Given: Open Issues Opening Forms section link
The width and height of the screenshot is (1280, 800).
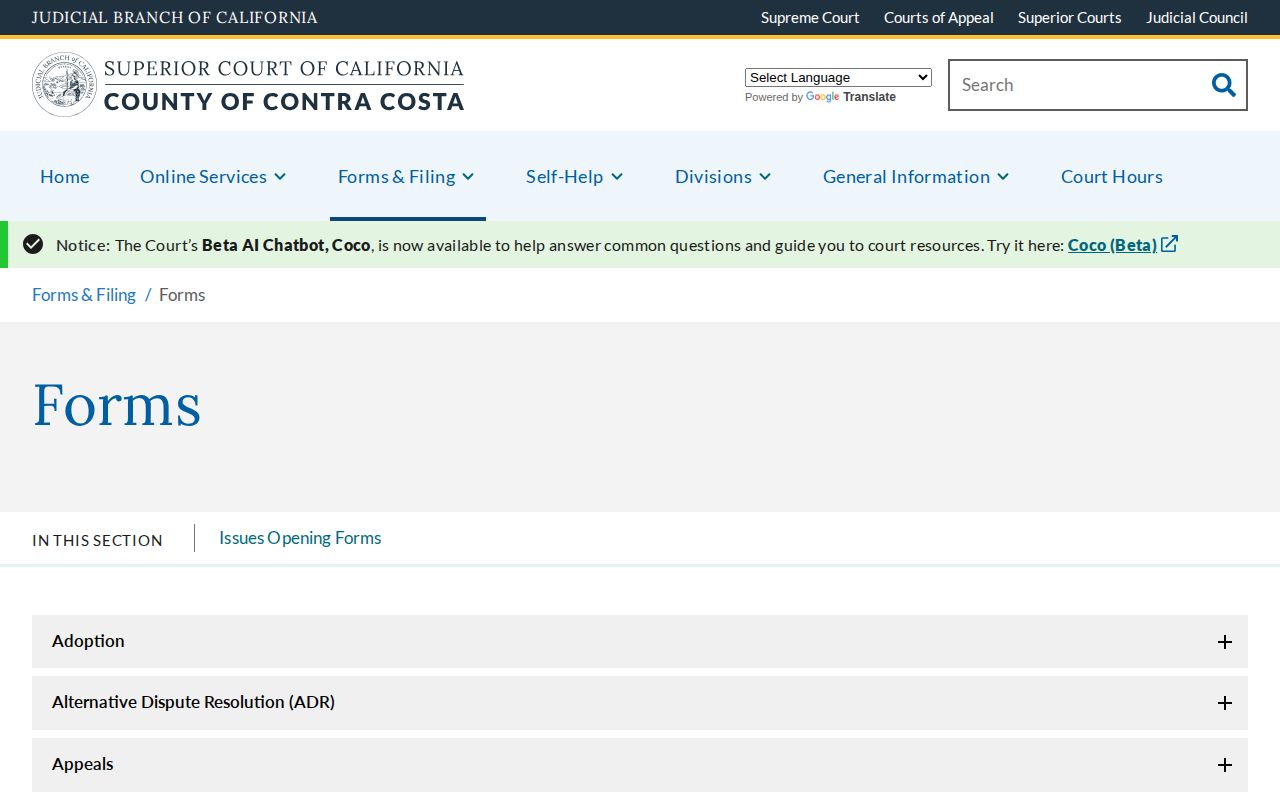Looking at the screenshot, I should tap(300, 538).
